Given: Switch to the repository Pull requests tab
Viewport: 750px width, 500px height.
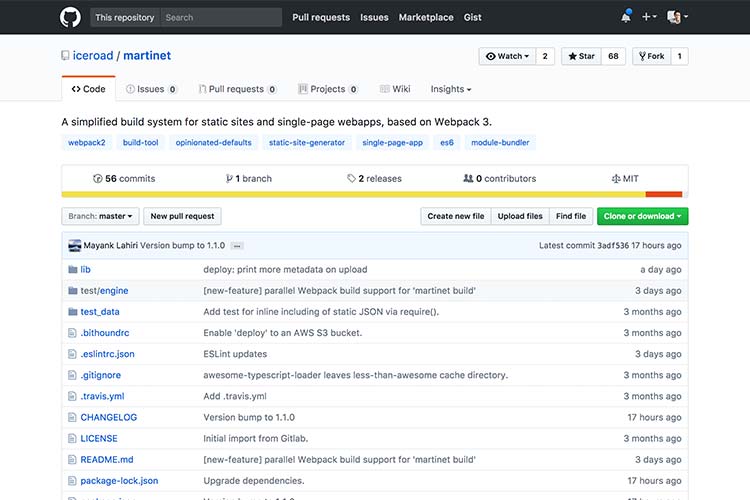Looking at the screenshot, I should pyautogui.click(x=237, y=89).
